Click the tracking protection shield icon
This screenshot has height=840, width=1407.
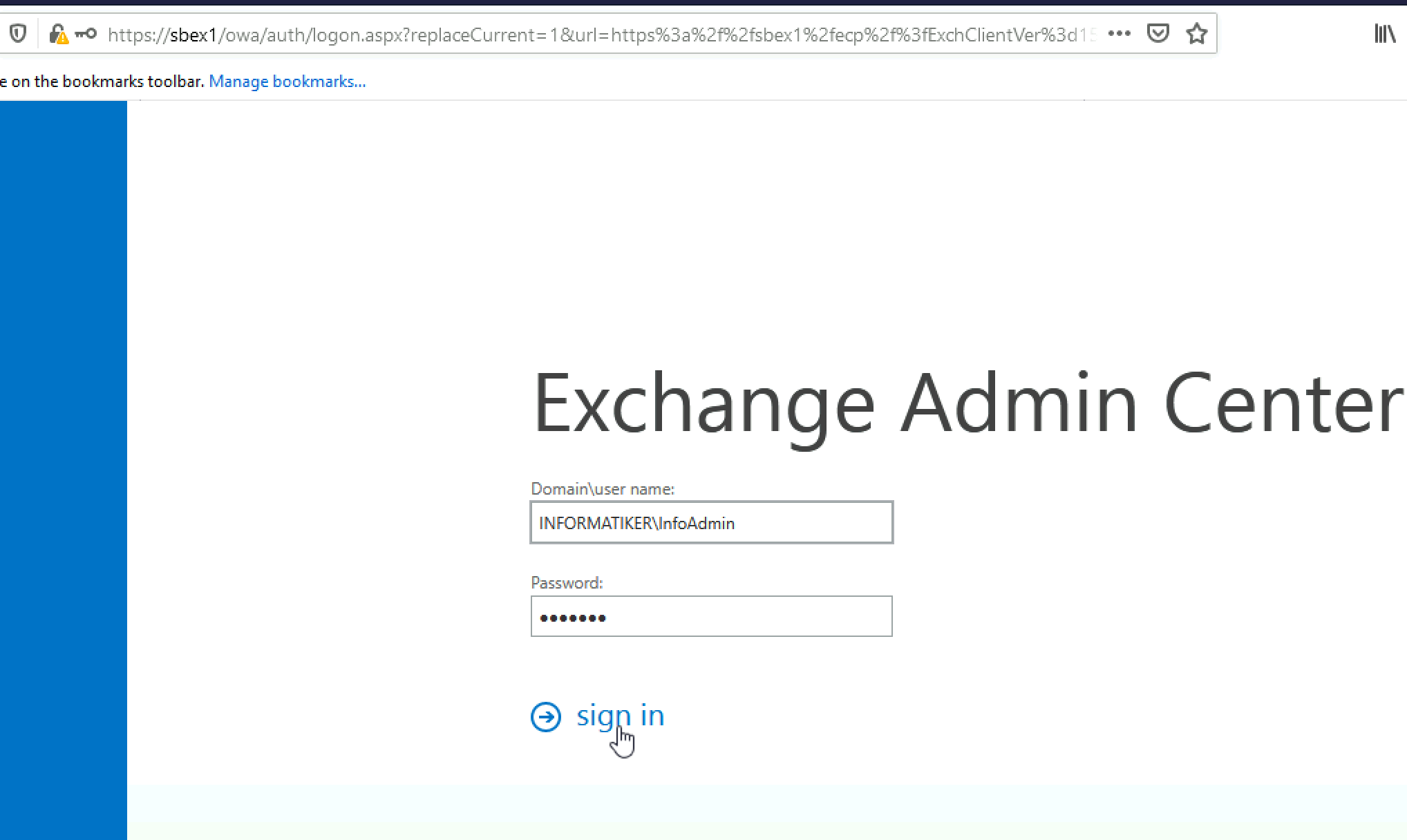point(18,33)
